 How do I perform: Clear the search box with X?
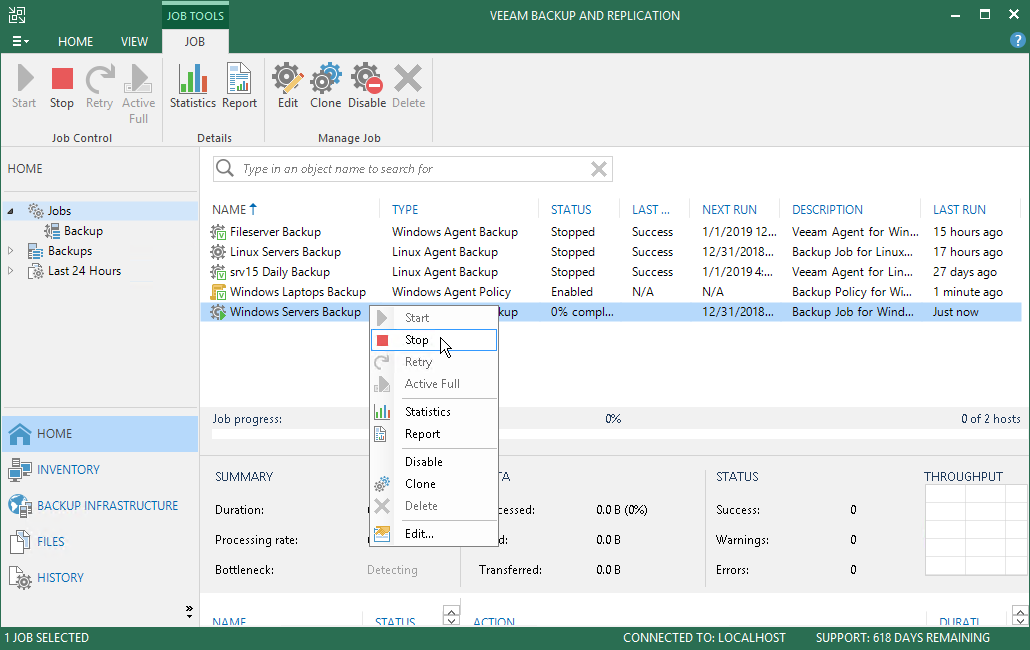pos(598,169)
